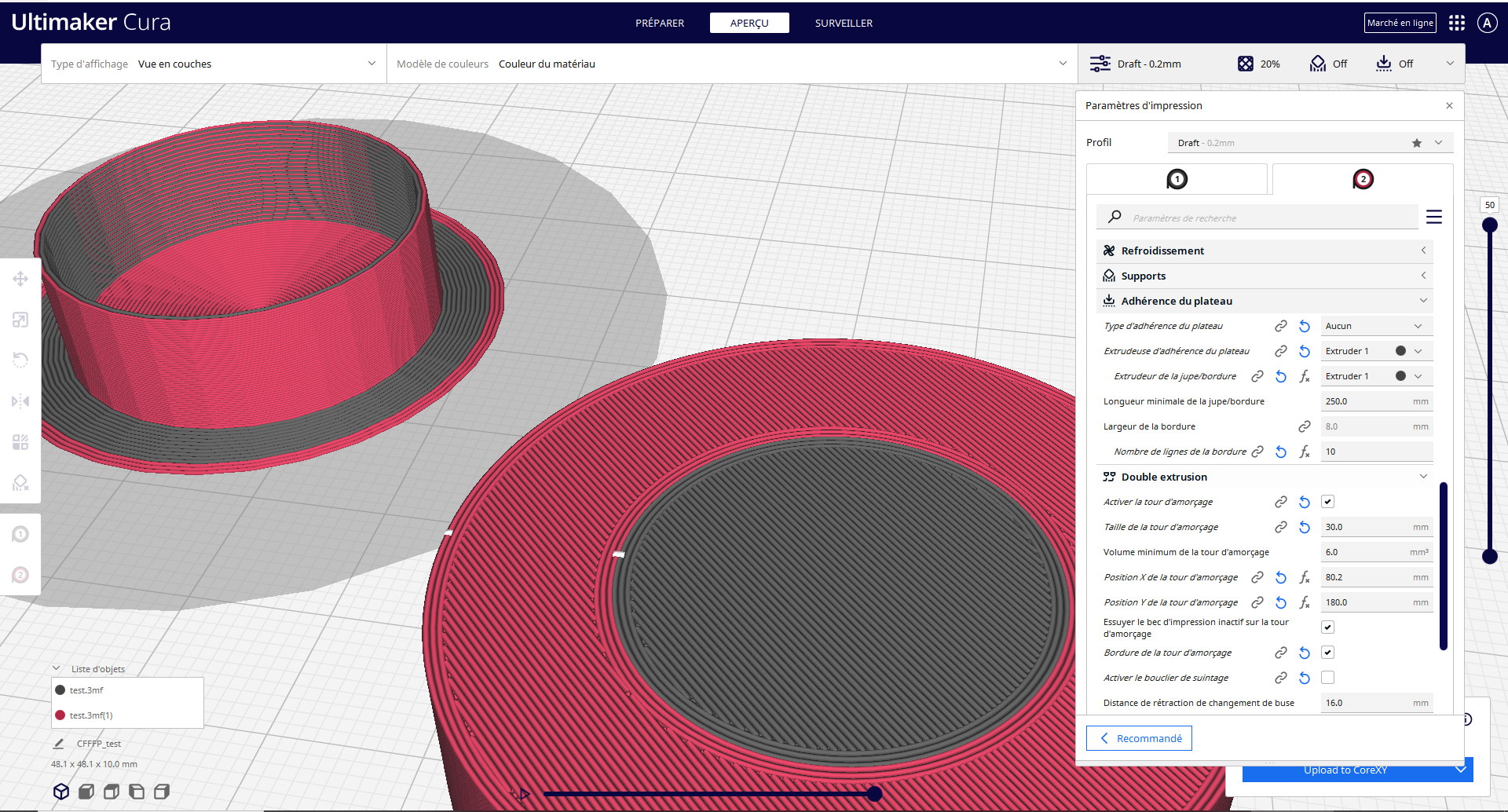Switch to left side view cube icon
This screenshot has height=812, width=1508.
tap(137, 792)
